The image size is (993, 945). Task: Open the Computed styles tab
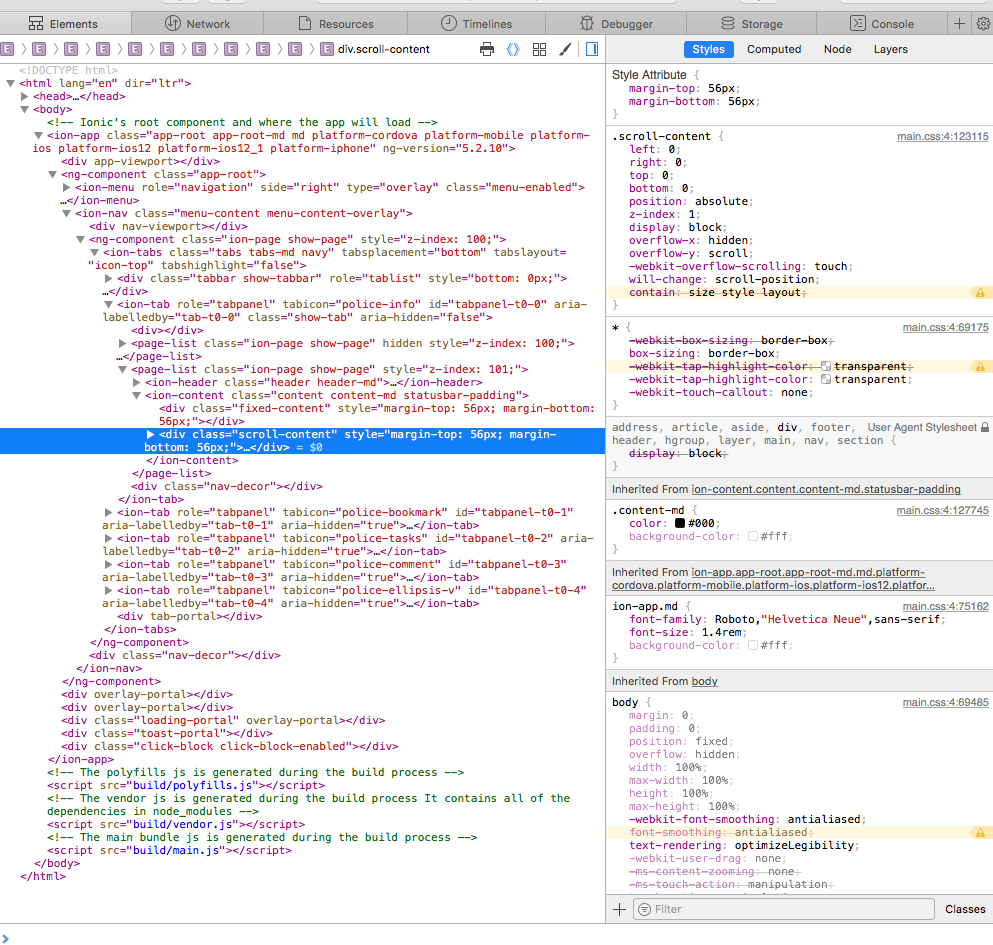point(774,49)
